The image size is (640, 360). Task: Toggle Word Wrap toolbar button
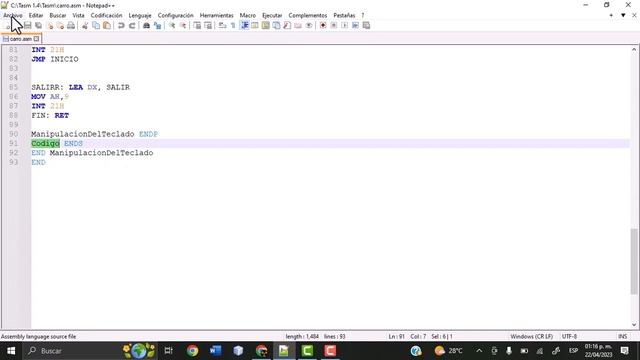222,25
